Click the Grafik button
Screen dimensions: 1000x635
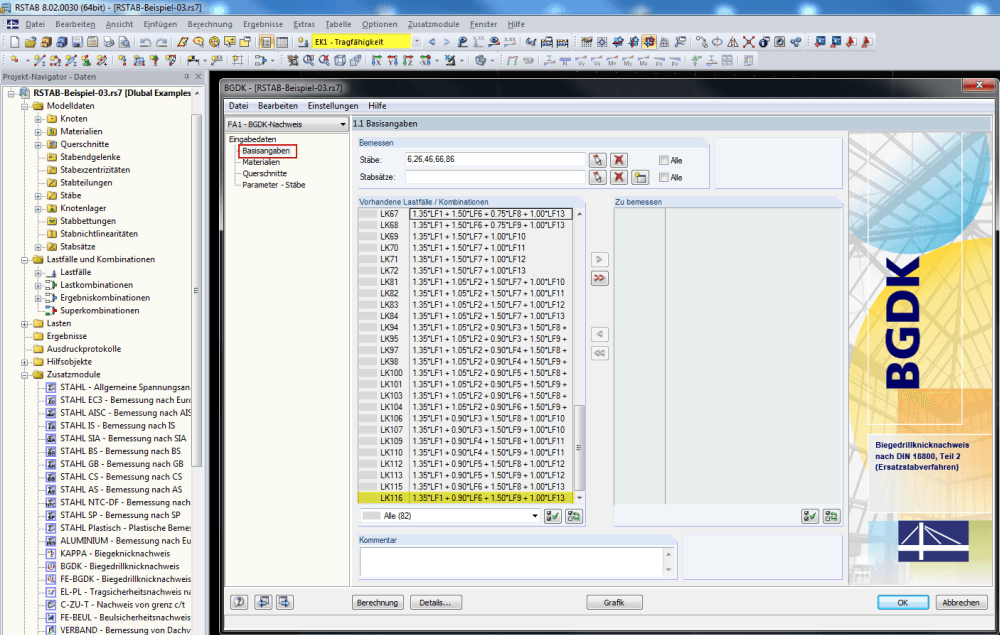614,602
